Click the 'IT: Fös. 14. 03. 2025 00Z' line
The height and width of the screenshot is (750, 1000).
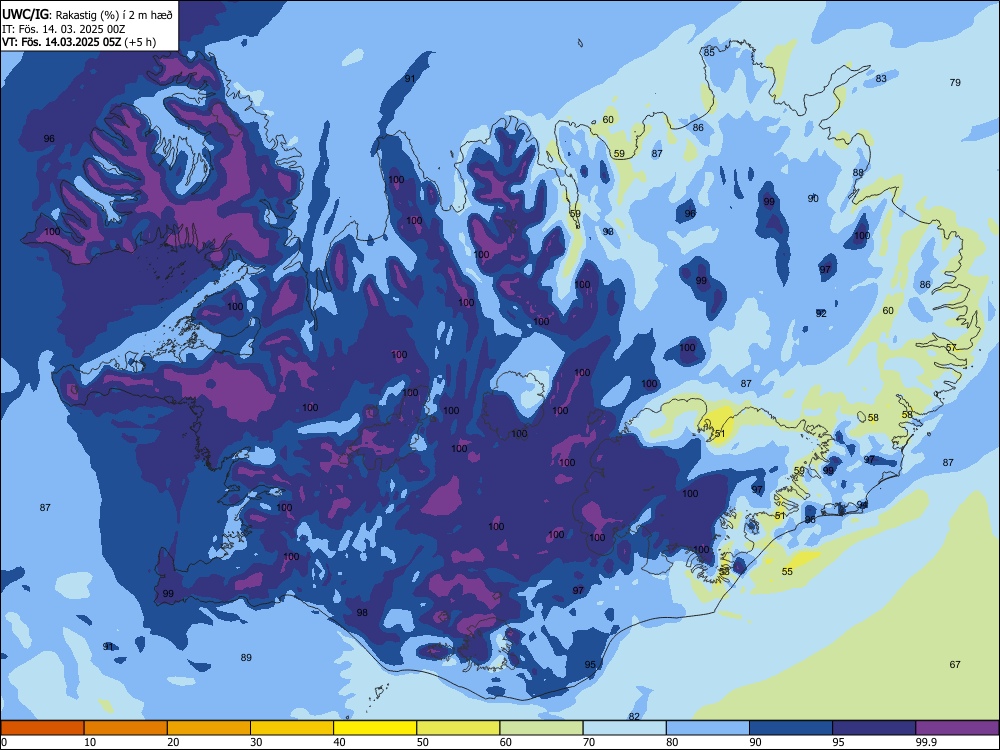64,29
